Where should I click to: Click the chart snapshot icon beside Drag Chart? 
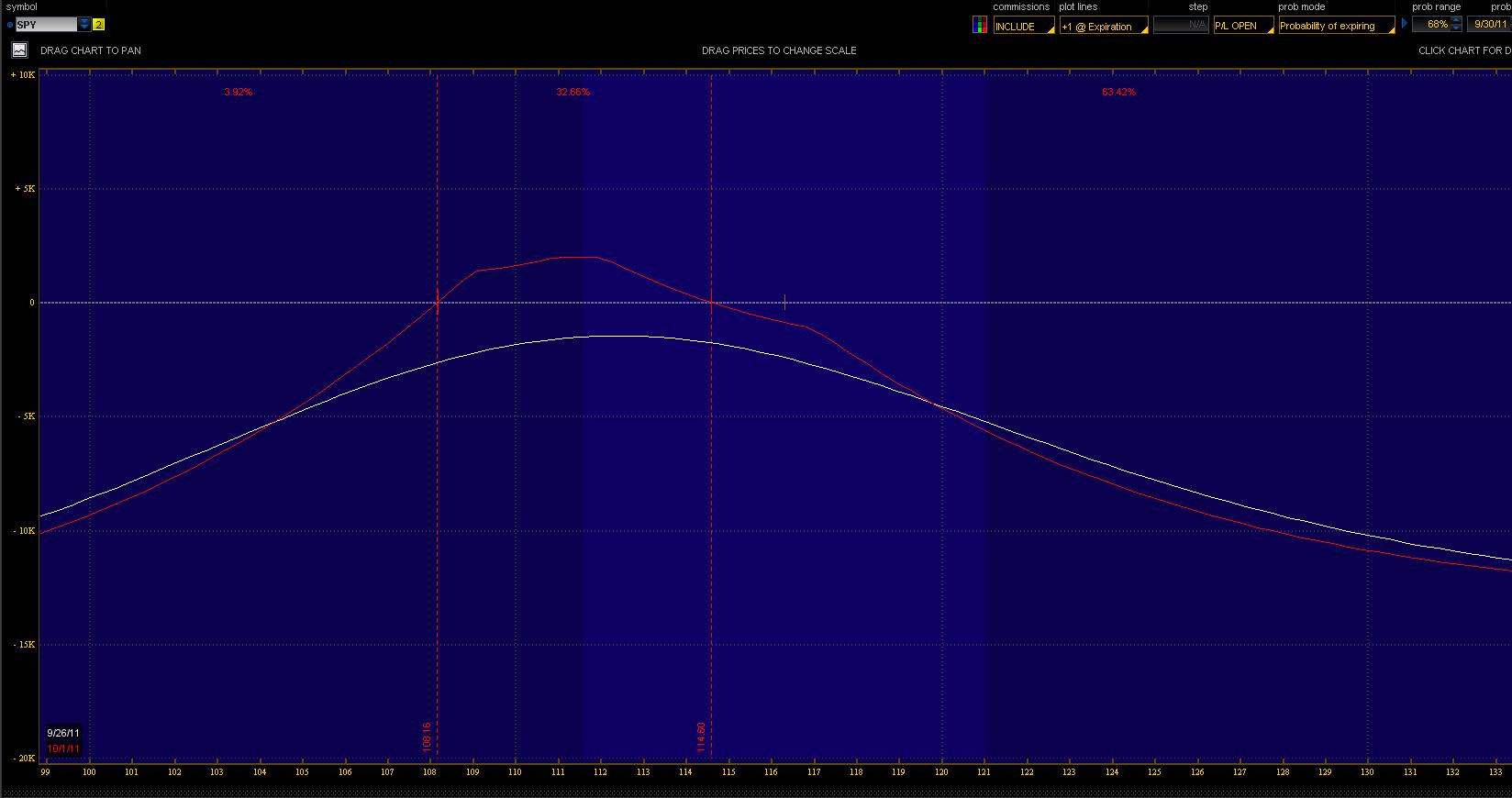[19, 50]
